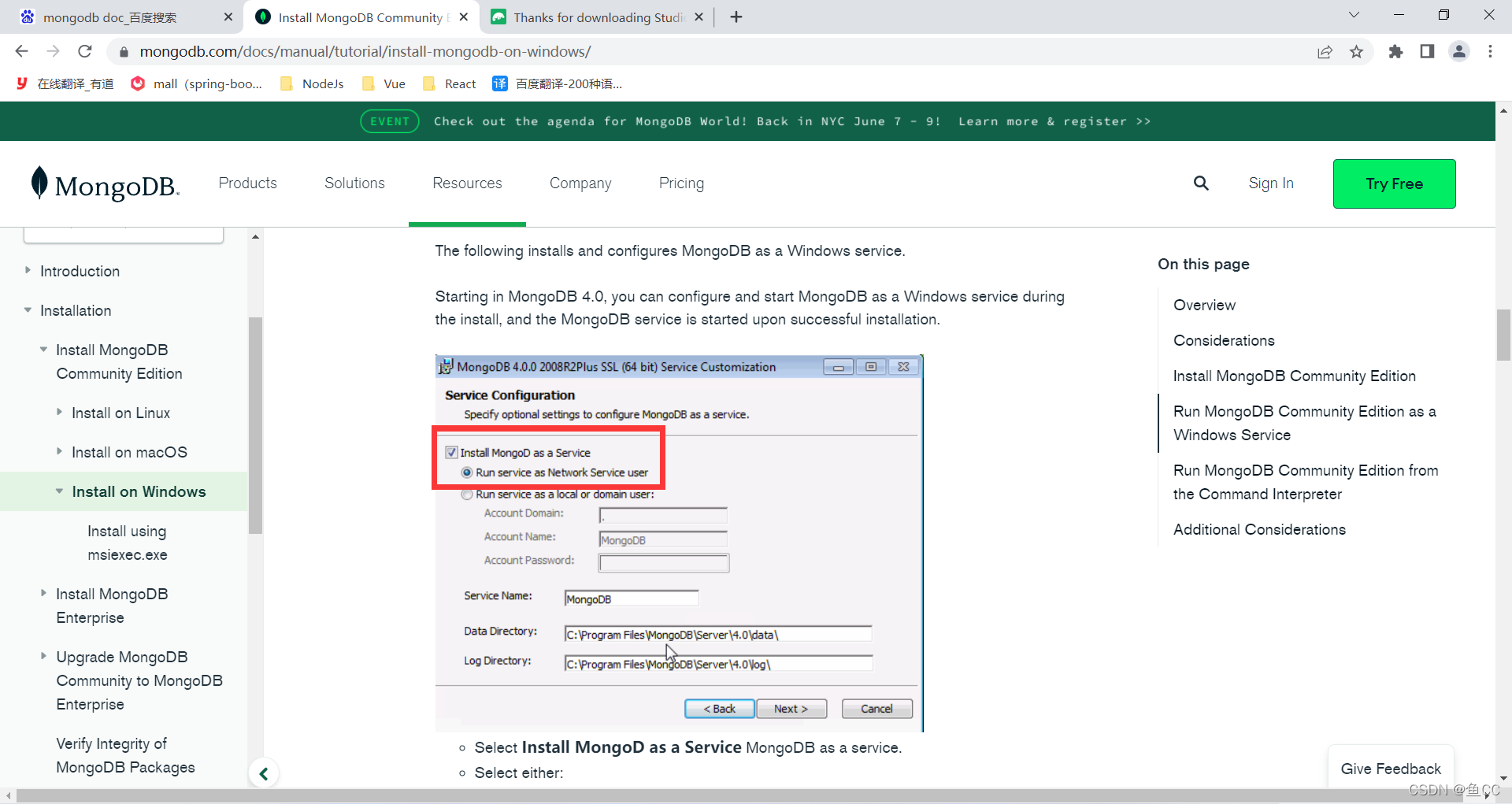Image resolution: width=1512 pixels, height=804 pixels.
Task: Expand the Introduction section arrow
Action: point(28,270)
